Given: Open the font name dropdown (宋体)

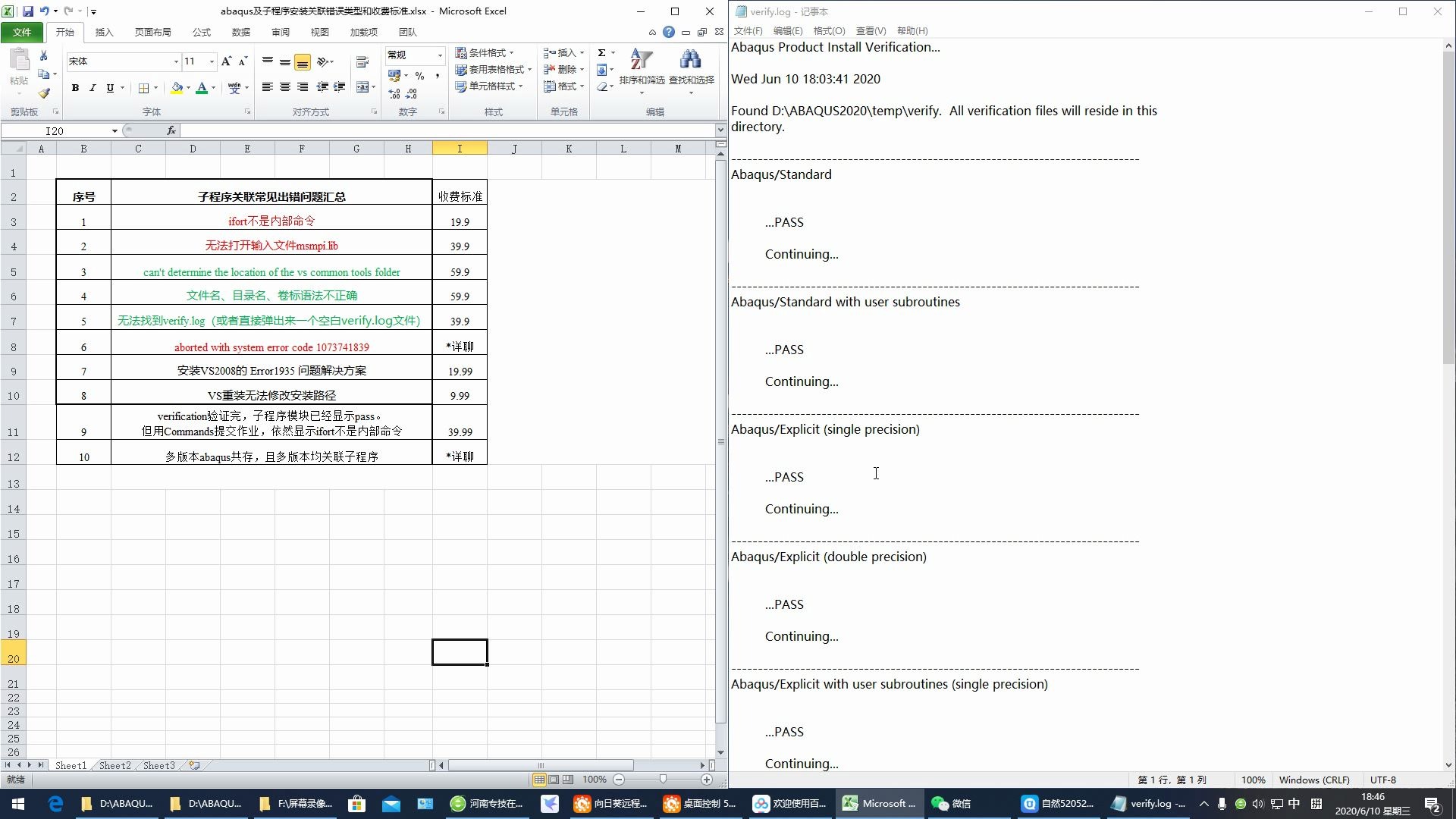Looking at the screenshot, I should click(x=176, y=61).
